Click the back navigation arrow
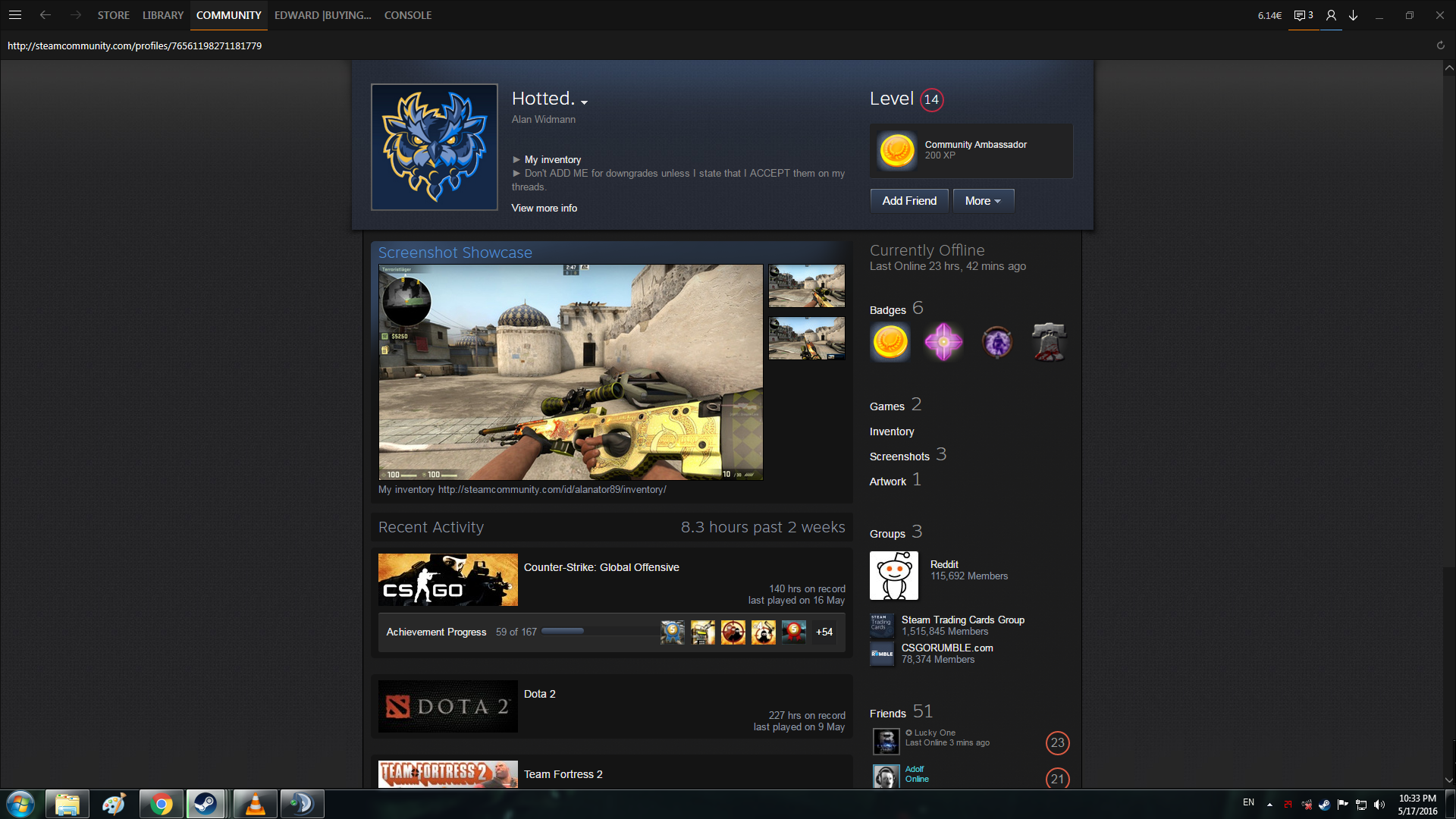The image size is (1456, 819). click(45, 15)
